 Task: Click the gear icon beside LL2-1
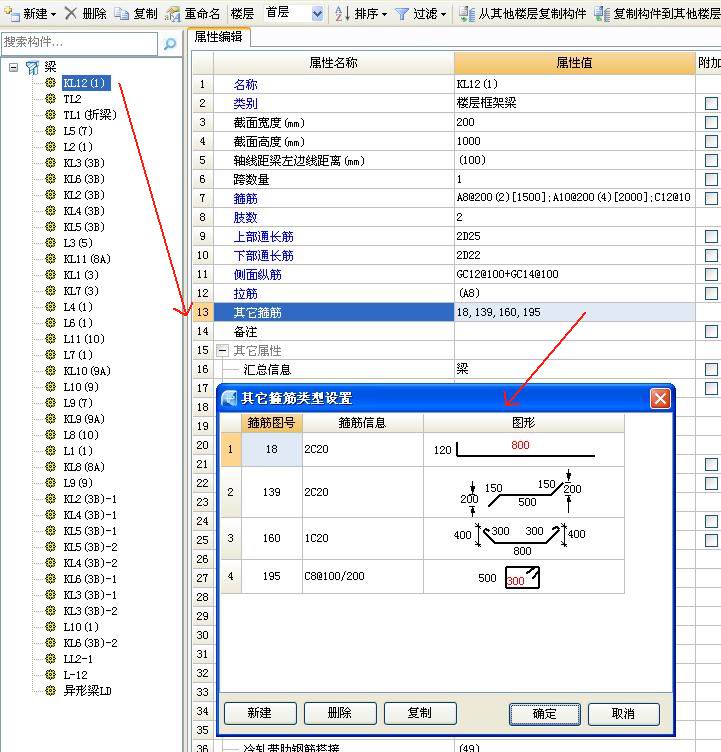(x=50, y=658)
